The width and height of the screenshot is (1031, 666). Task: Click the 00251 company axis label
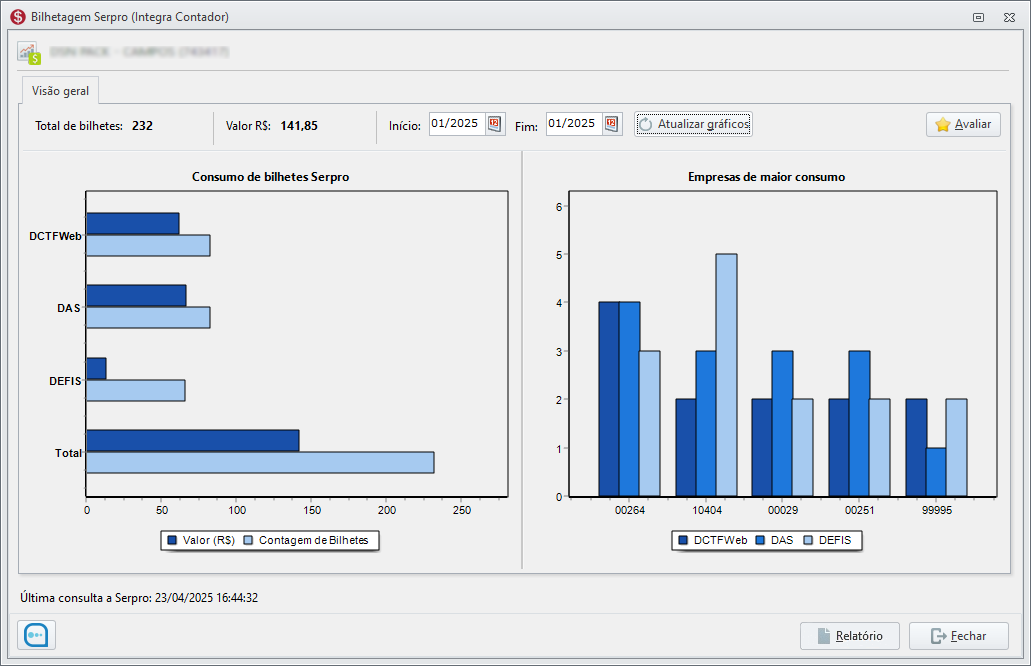859,510
